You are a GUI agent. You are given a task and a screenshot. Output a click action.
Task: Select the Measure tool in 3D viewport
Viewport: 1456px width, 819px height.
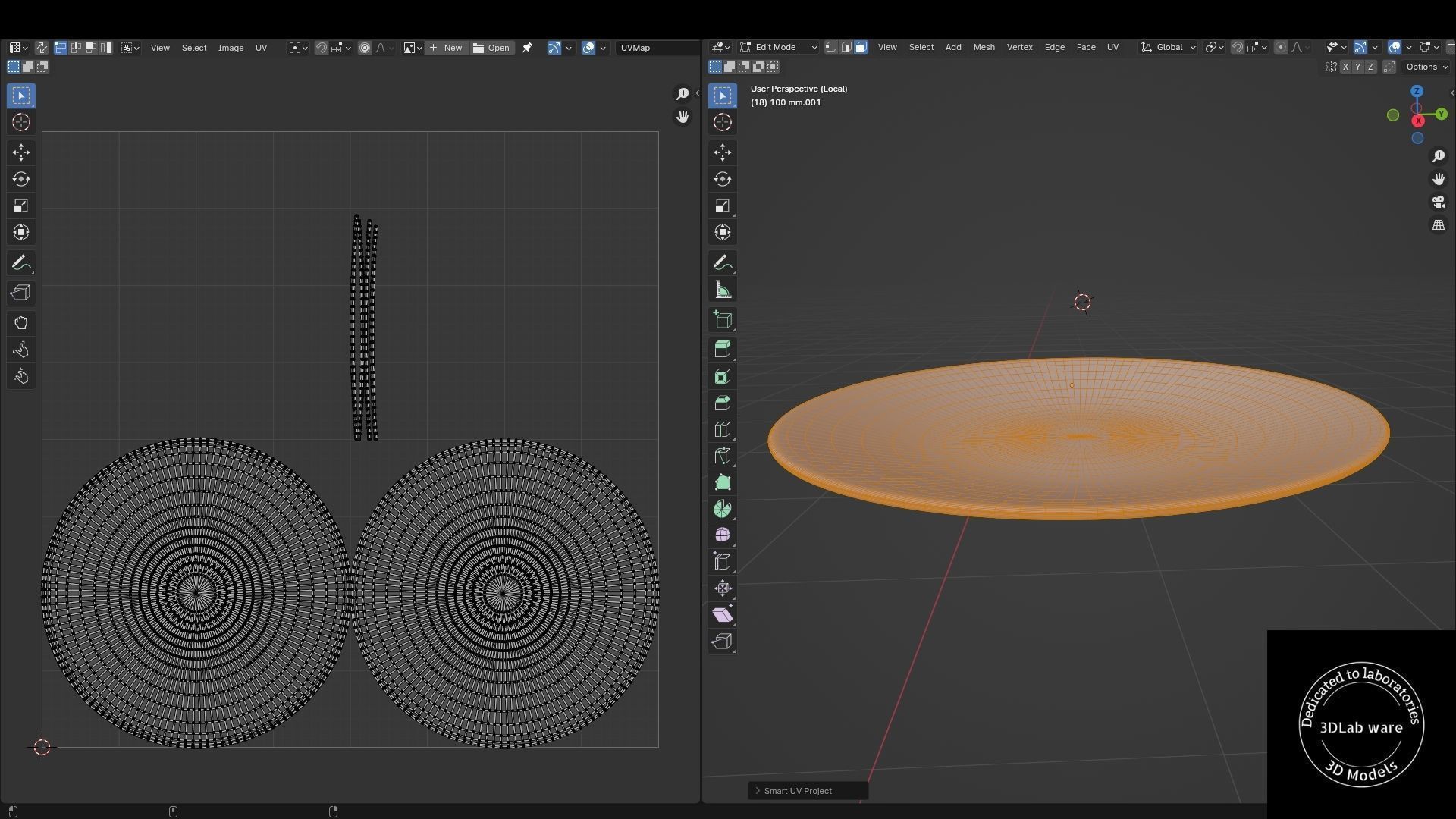[x=722, y=290]
